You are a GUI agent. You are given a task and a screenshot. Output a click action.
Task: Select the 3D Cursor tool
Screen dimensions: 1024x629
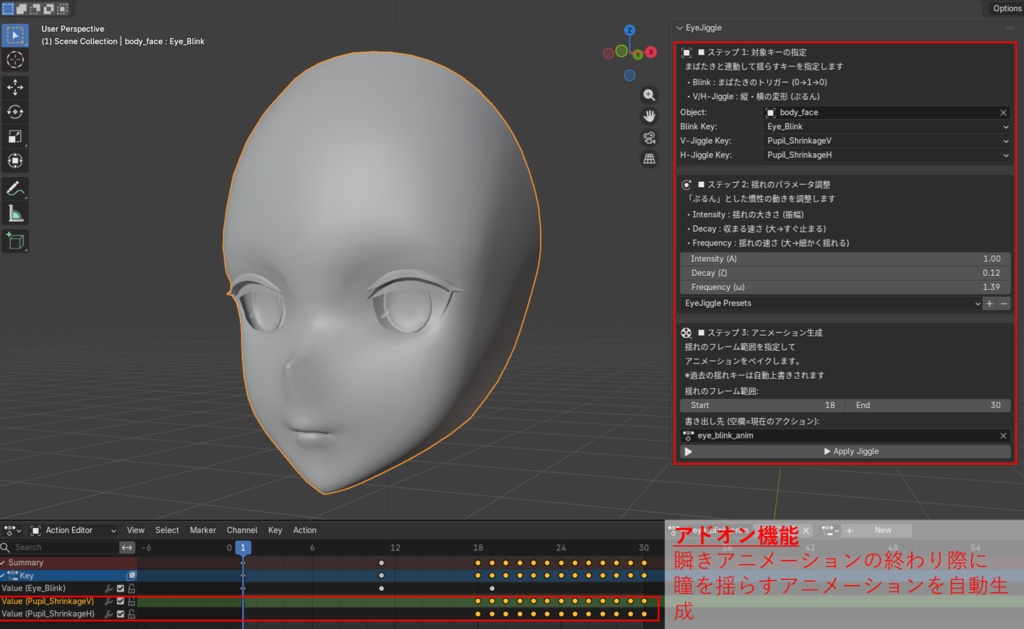tap(14, 60)
